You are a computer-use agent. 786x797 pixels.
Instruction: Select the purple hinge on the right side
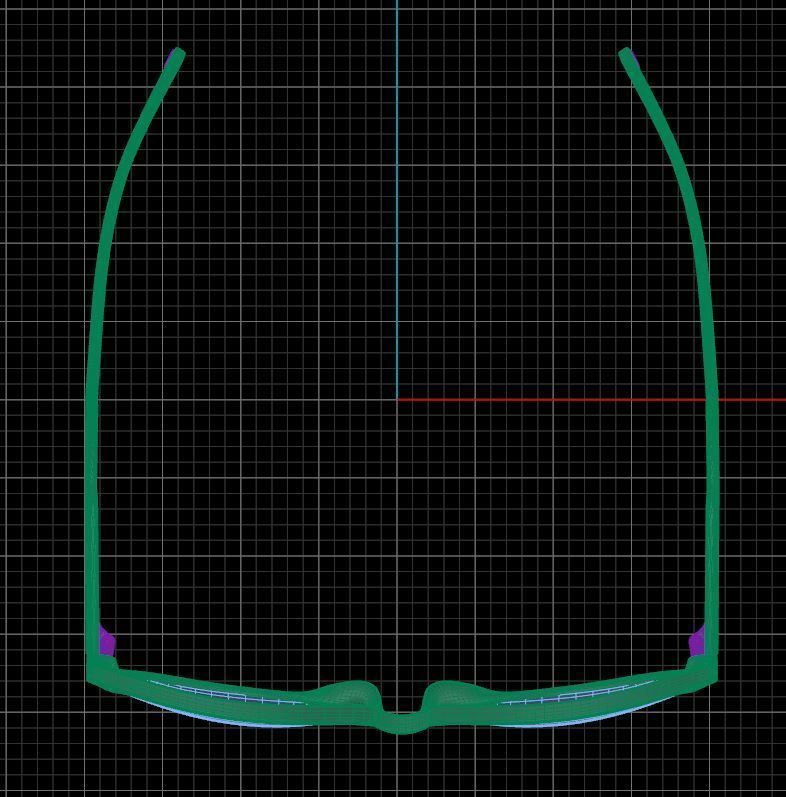[x=696, y=641]
